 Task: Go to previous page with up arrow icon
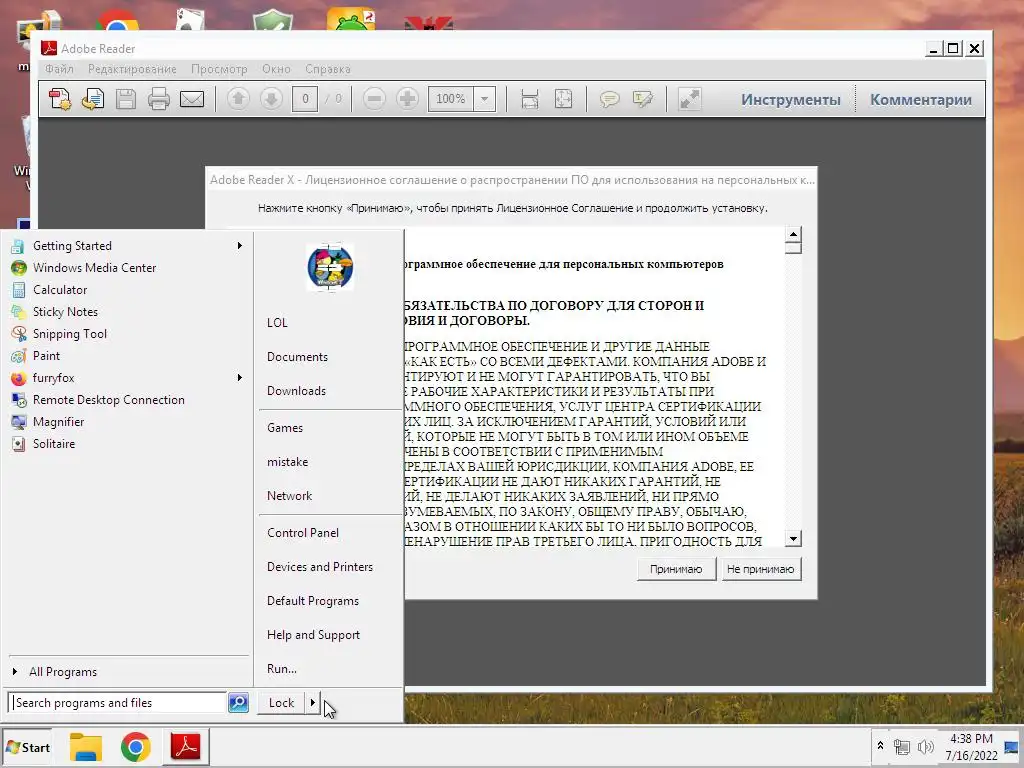[x=238, y=99]
